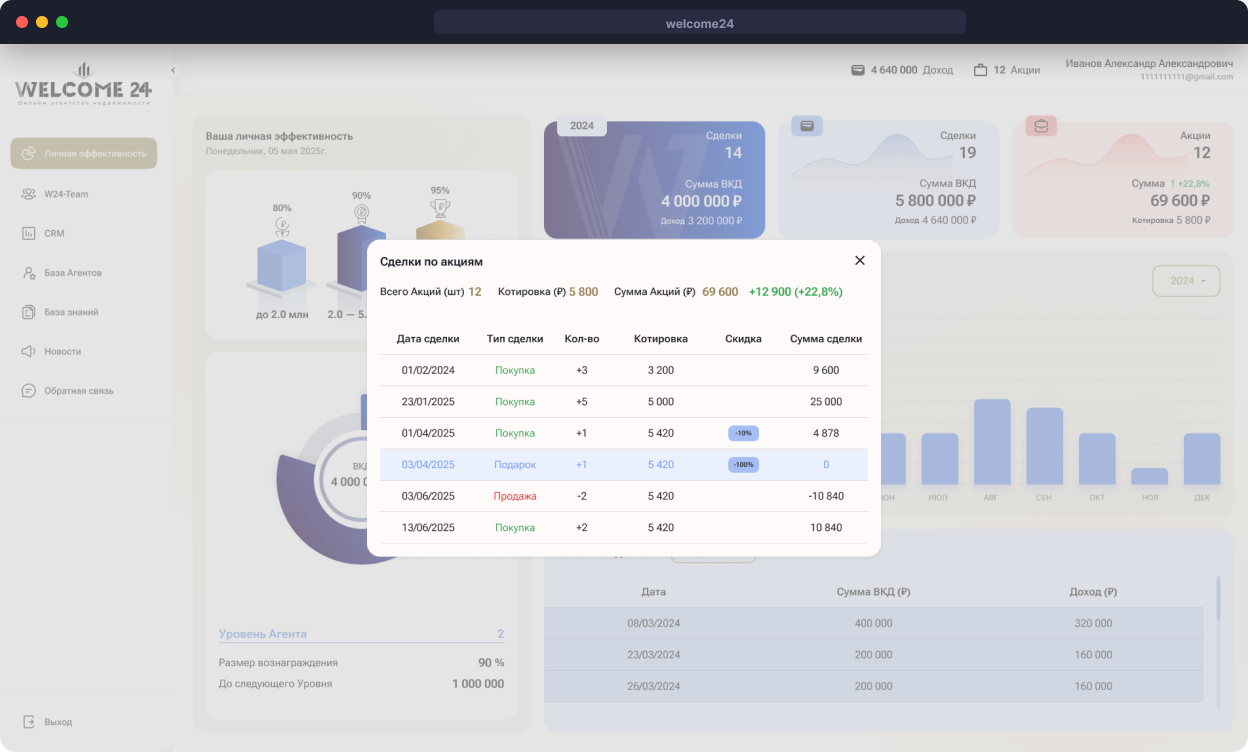Click the briefcase Акции icon in header
1248x752 pixels.
980,70
